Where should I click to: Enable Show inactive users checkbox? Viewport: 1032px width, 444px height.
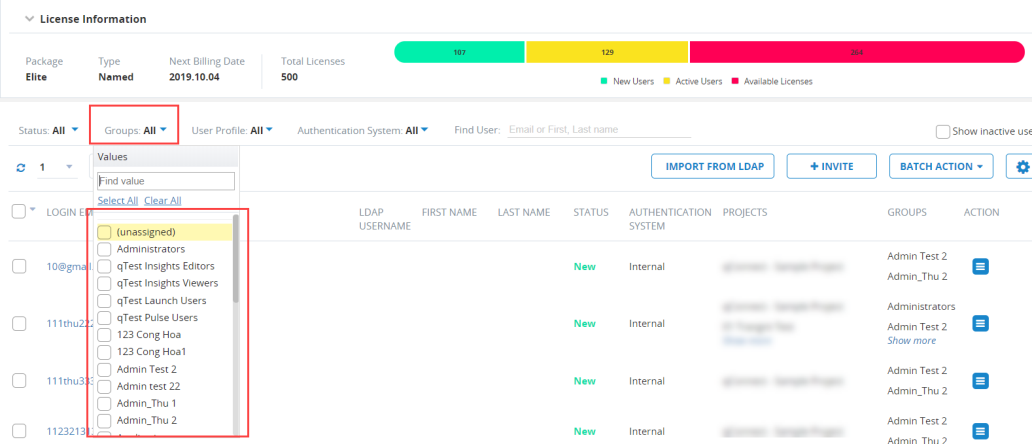pyautogui.click(x=942, y=131)
